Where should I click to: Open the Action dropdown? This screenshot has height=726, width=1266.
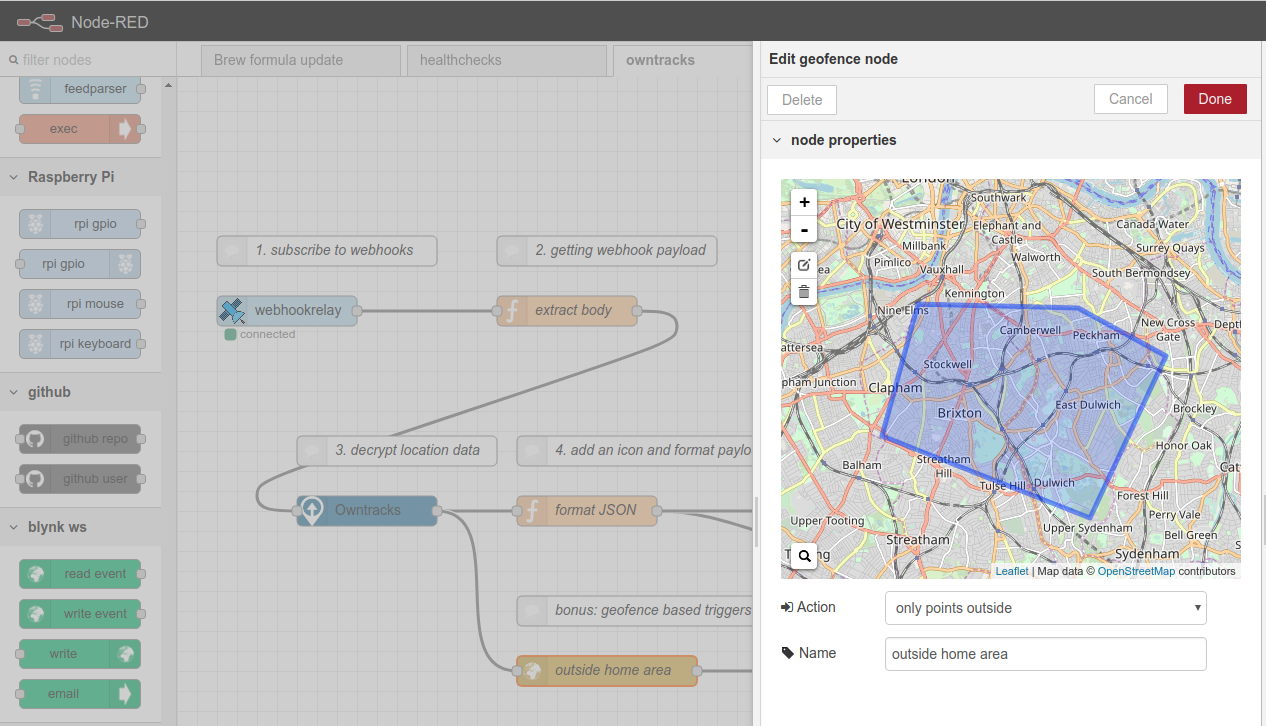point(1045,608)
